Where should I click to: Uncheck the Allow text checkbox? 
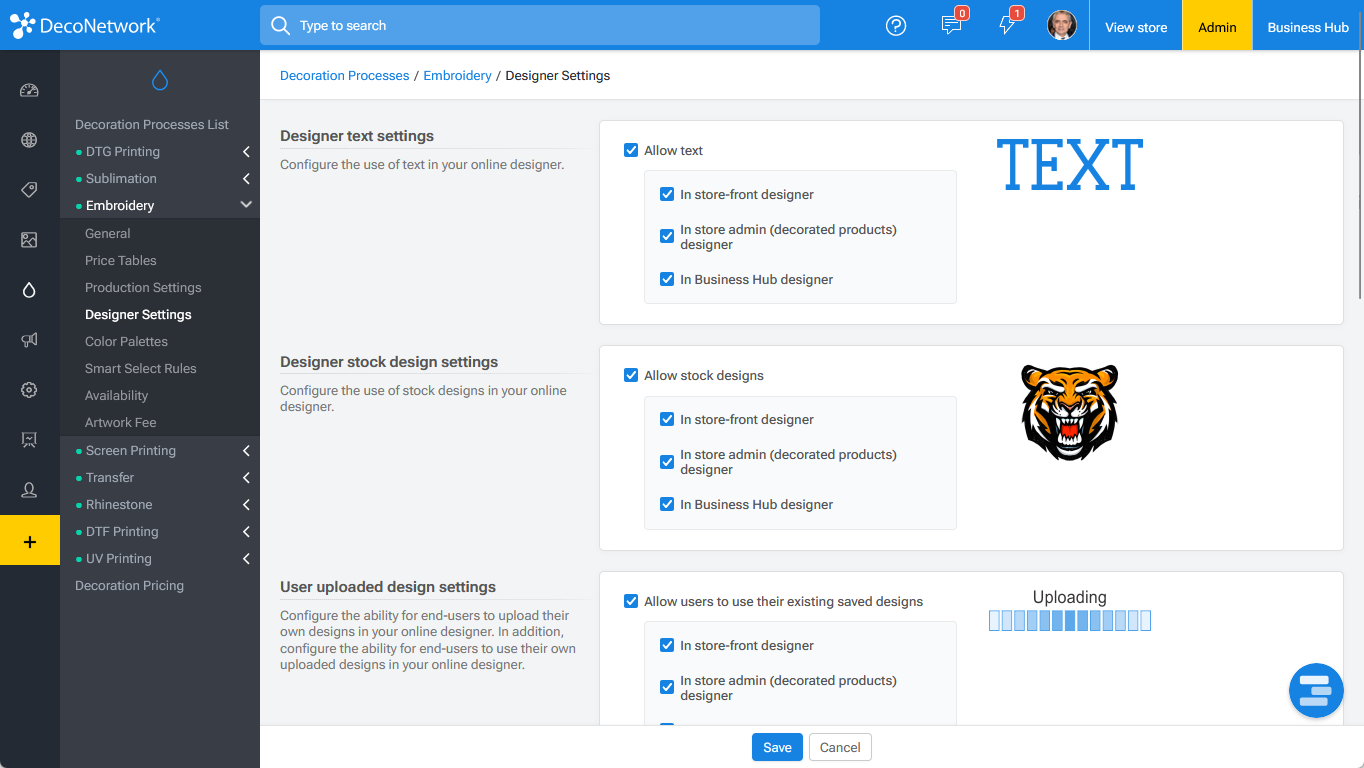631,150
